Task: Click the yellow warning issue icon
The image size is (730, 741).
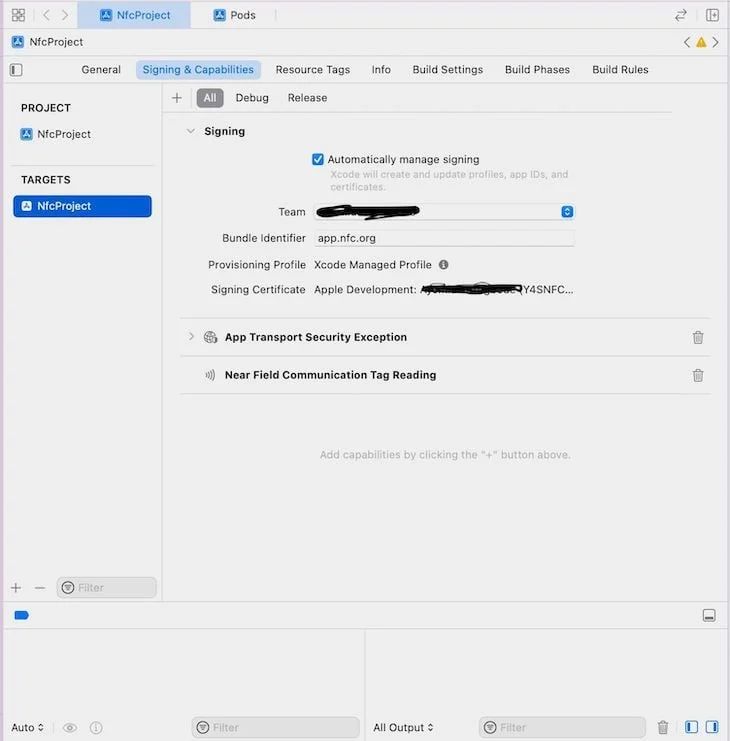Action: coord(701,43)
